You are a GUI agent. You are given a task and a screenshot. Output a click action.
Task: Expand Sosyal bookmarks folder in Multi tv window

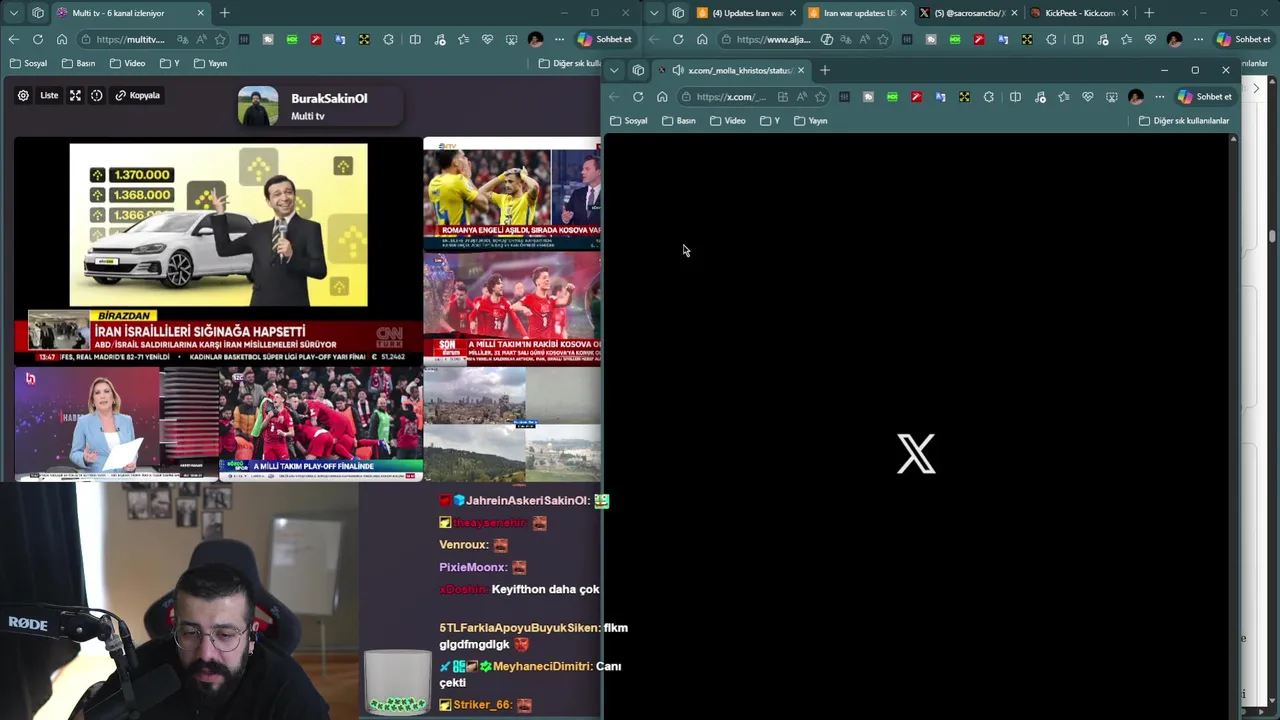28,63
